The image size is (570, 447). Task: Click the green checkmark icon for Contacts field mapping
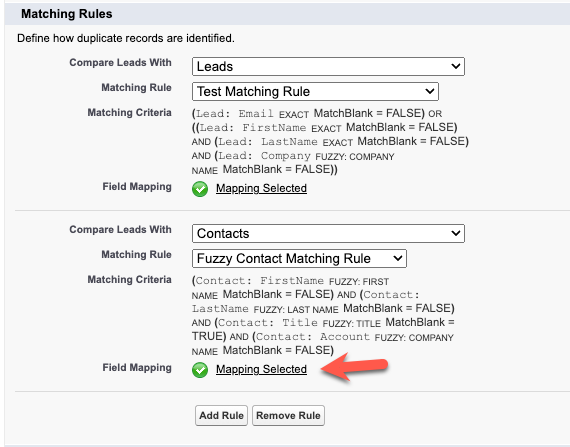pyautogui.click(x=200, y=370)
